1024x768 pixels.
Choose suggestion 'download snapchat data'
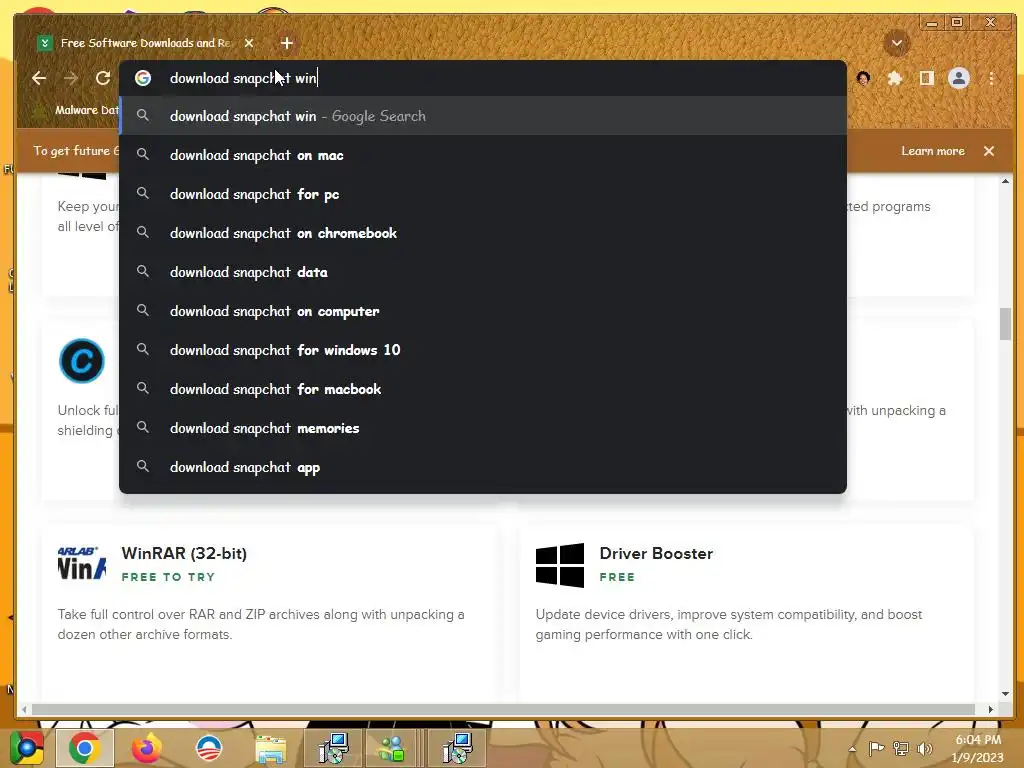[483, 272]
